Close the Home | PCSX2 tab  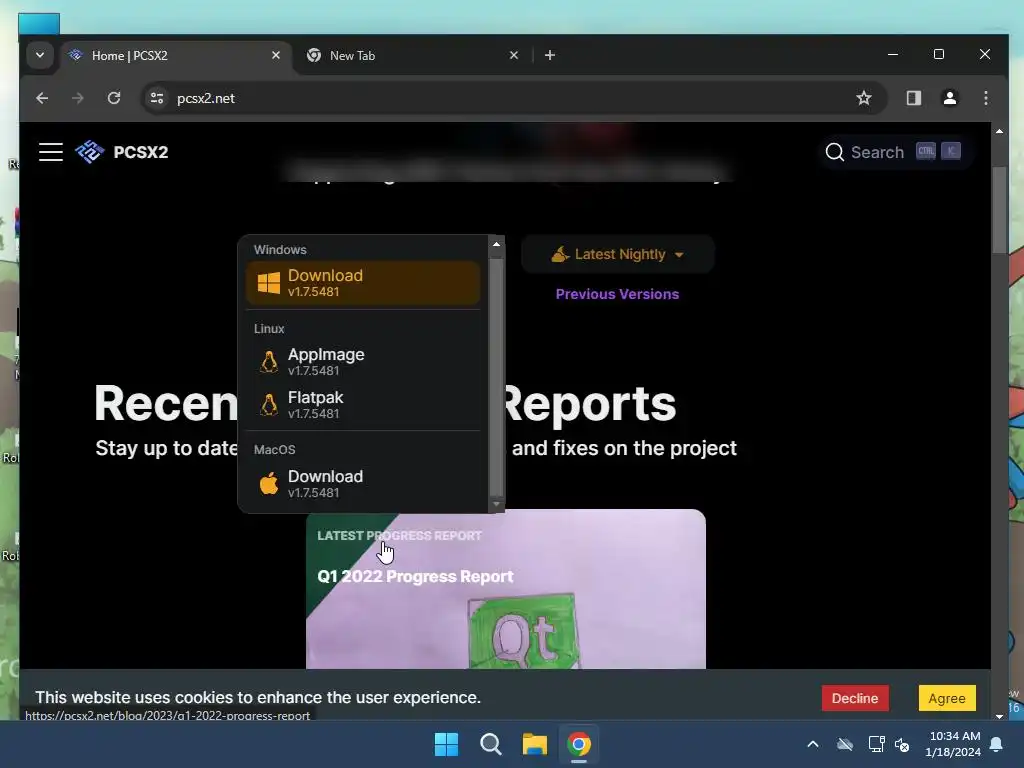pyautogui.click(x=276, y=56)
